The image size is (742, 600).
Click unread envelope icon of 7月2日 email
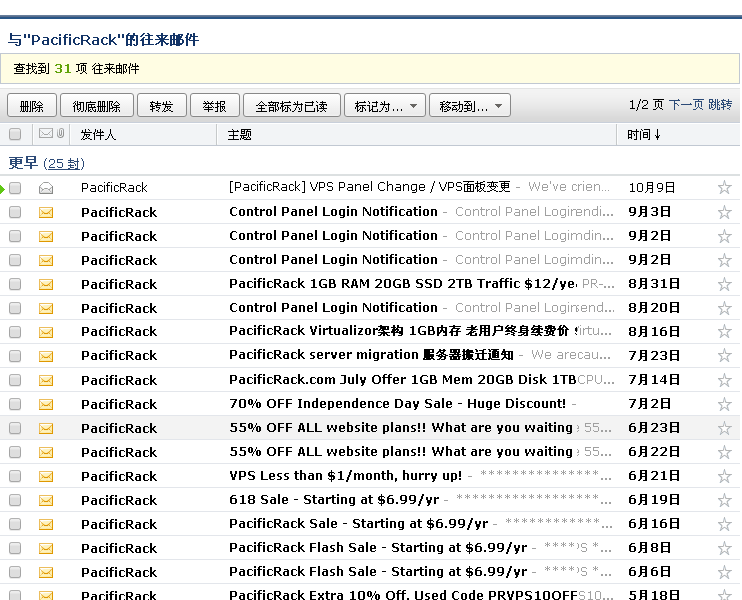[46, 405]
